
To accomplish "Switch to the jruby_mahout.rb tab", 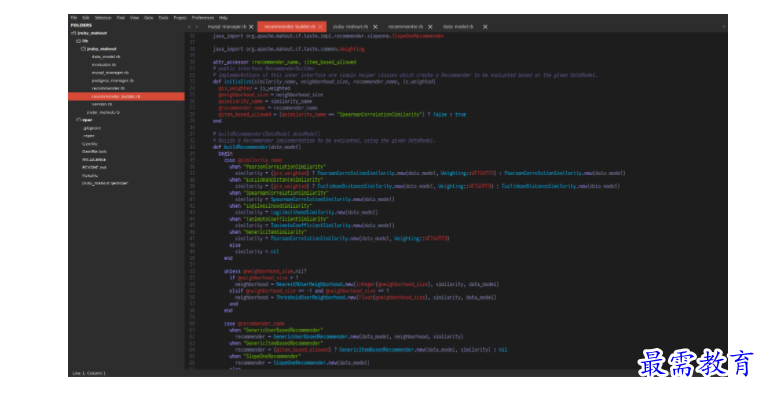I will coord(350,27).
